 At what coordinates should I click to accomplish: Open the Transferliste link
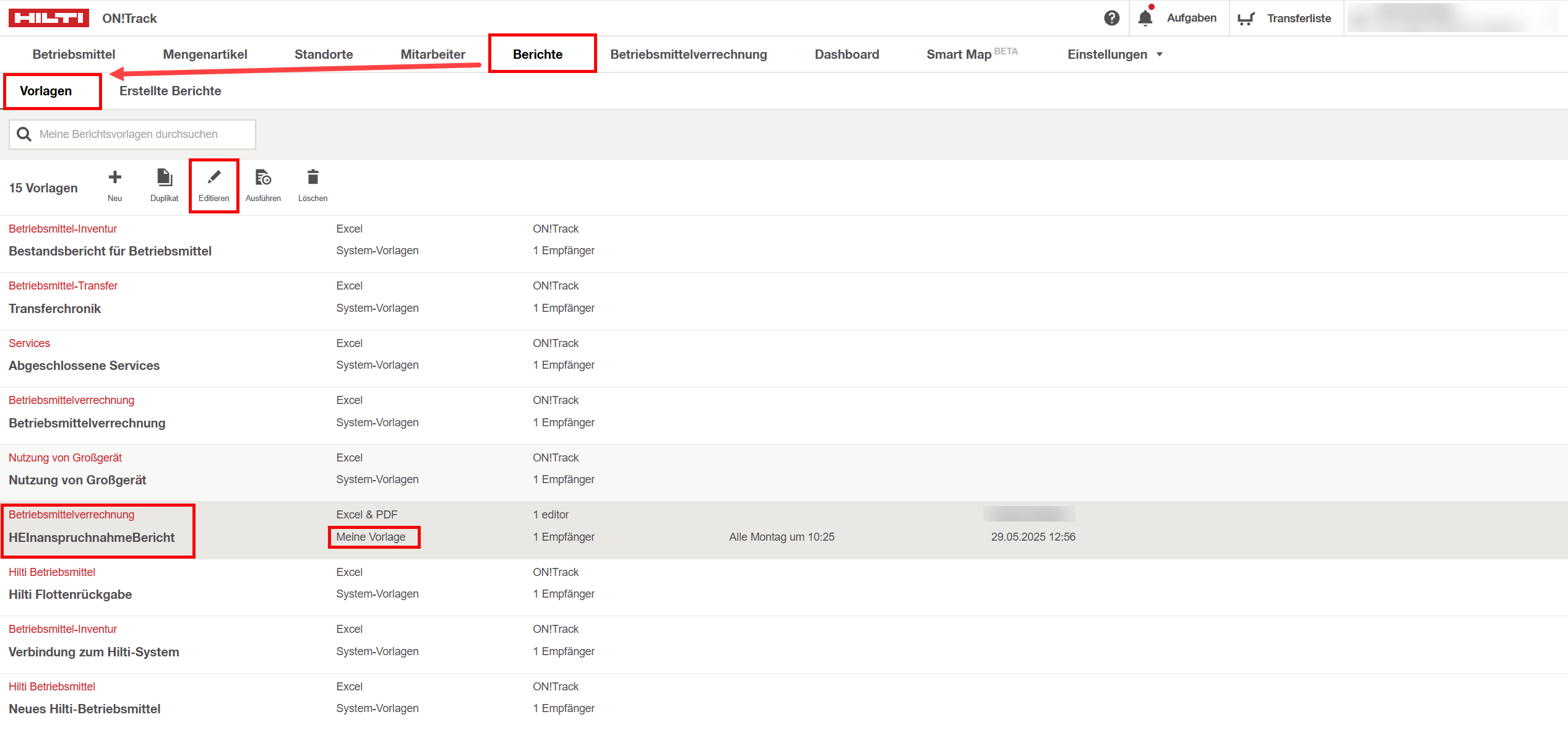[1299, 19]
